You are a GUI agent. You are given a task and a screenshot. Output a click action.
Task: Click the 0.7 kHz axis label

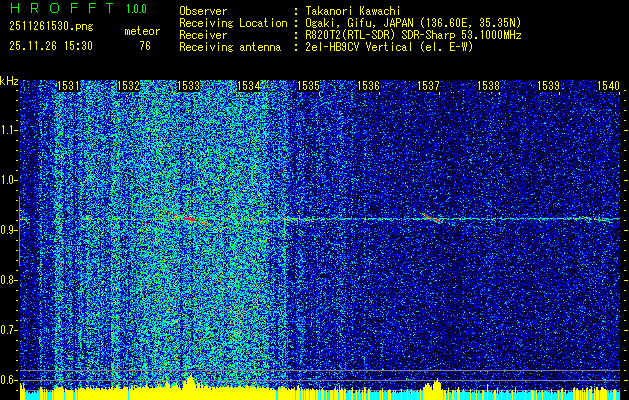point(9,330)
